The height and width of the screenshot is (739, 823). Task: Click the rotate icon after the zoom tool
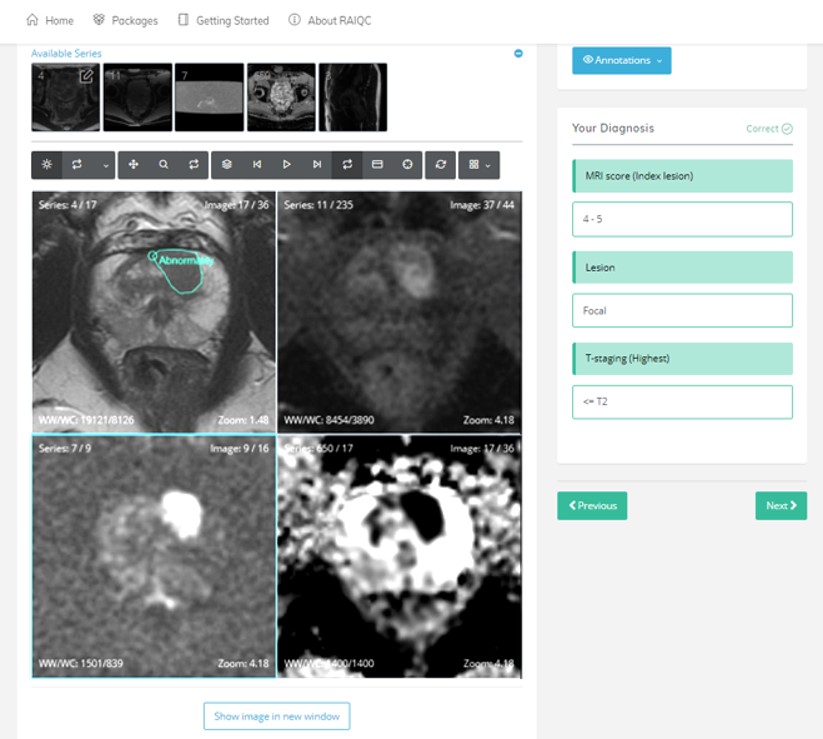[194, 165]
